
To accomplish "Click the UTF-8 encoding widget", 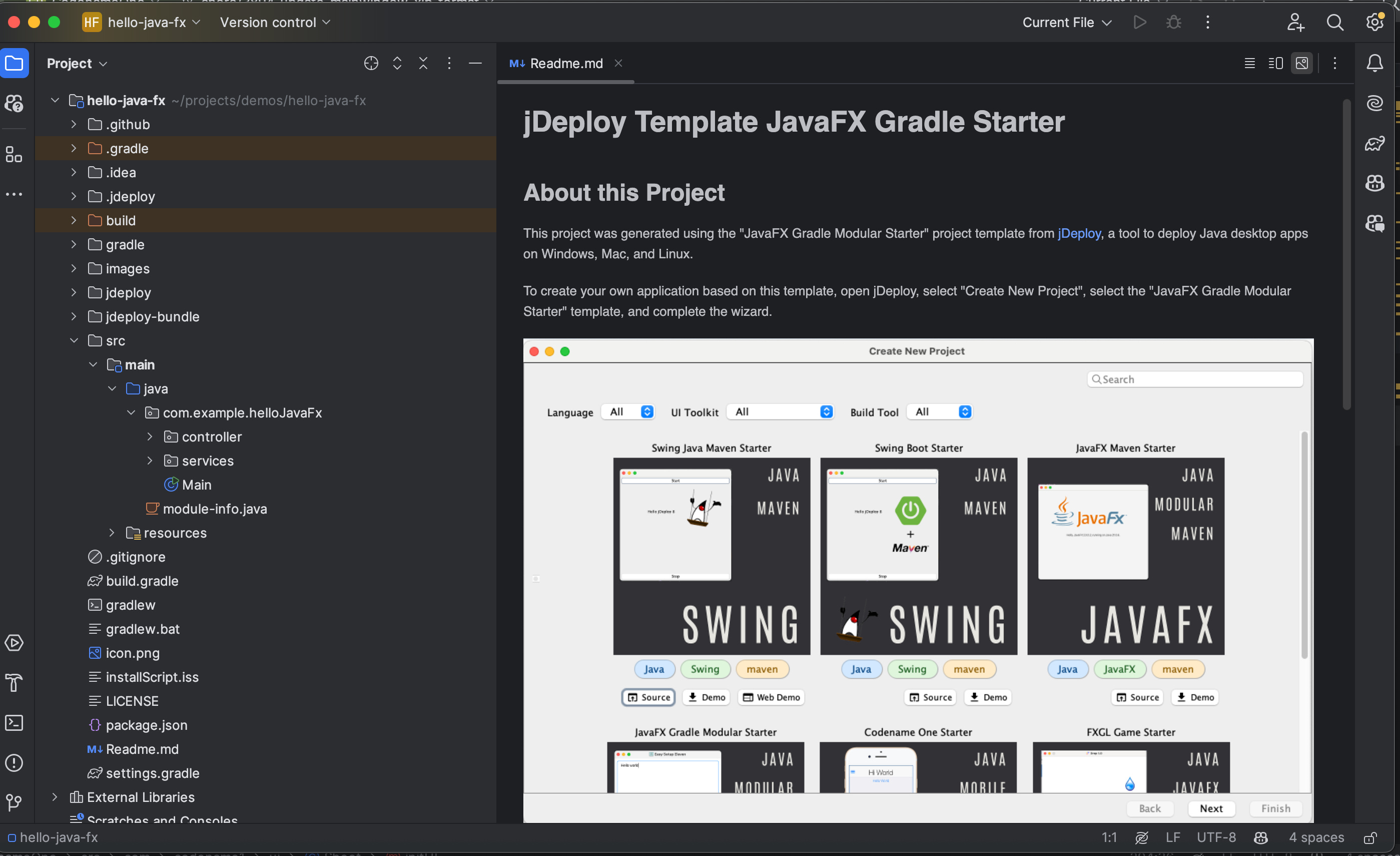I will [1216, 837].
